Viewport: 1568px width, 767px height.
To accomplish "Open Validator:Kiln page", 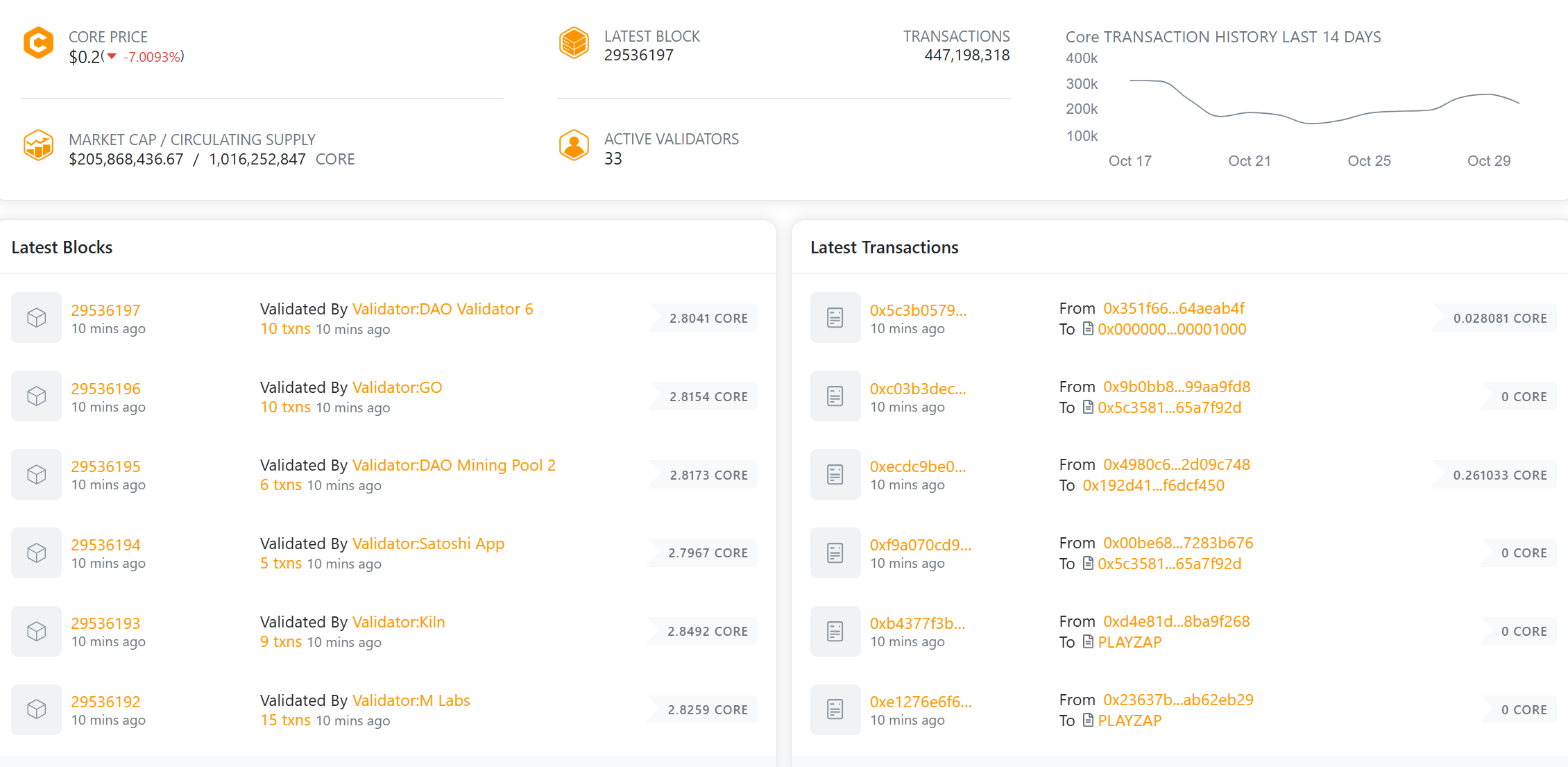I will pyautogui.click(x=398, y=622).
